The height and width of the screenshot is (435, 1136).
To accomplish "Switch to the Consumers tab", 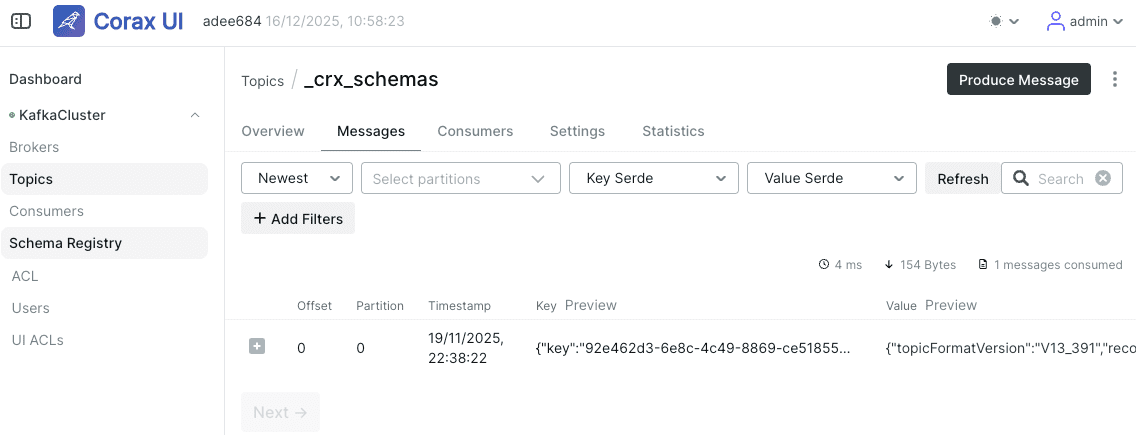I will point(475,131).
